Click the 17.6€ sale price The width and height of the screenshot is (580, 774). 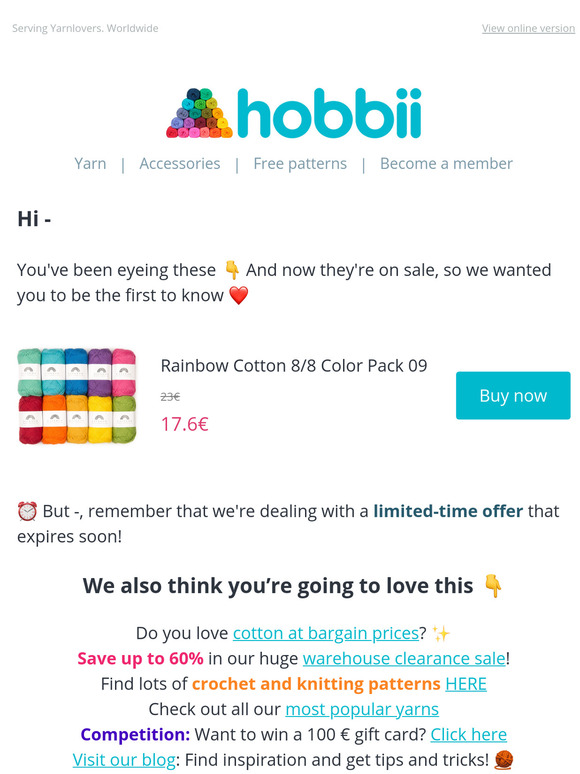pyautogui.click(x=185, y=424)
